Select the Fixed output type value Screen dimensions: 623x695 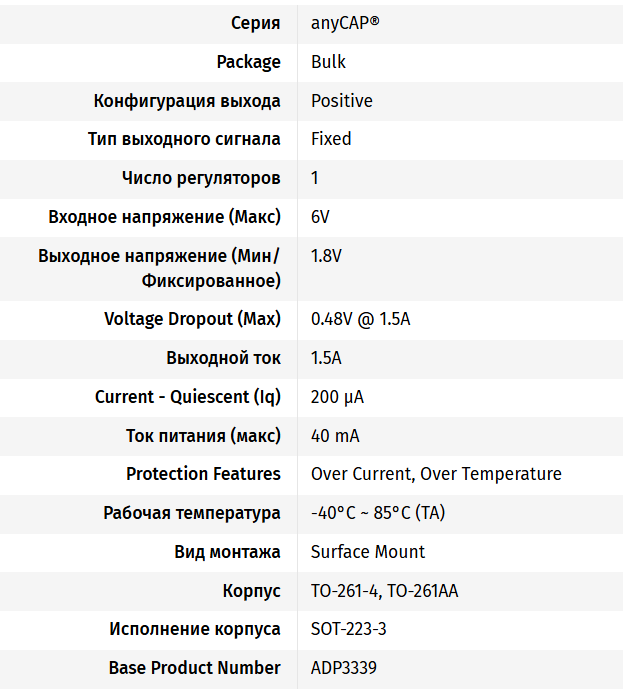click(331, 139)
